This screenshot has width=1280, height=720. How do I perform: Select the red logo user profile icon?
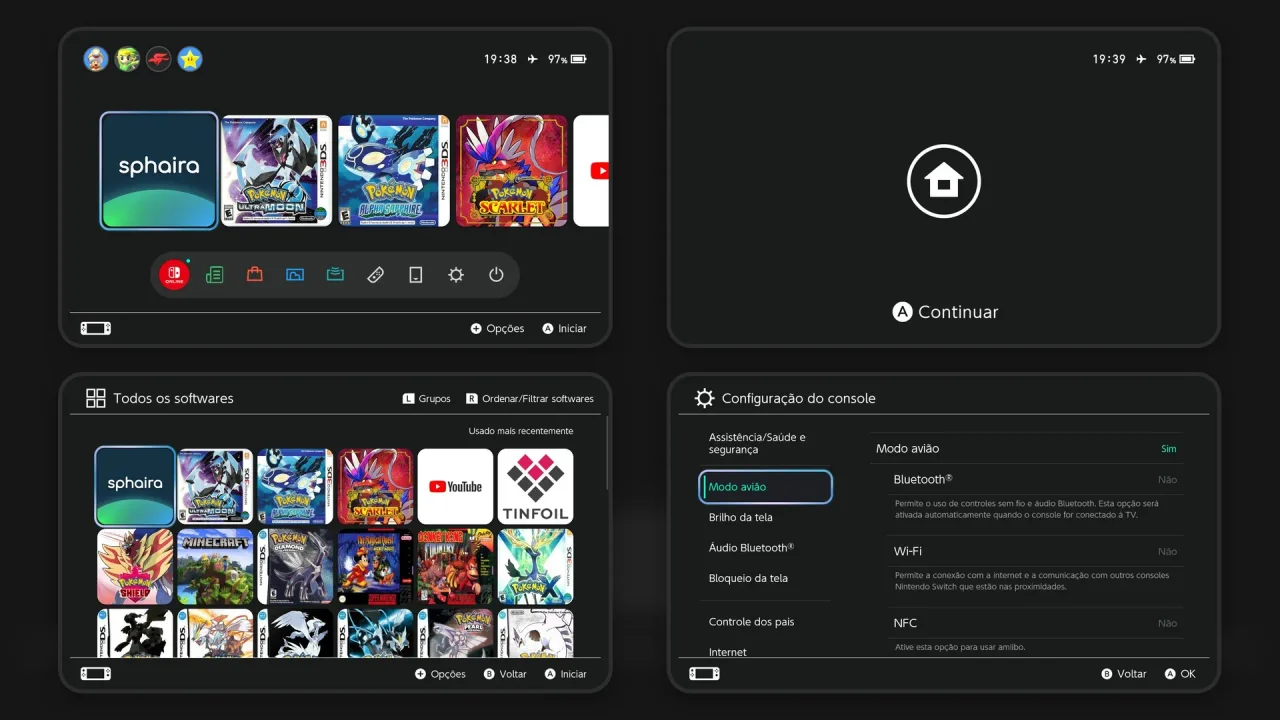(158, 59)
